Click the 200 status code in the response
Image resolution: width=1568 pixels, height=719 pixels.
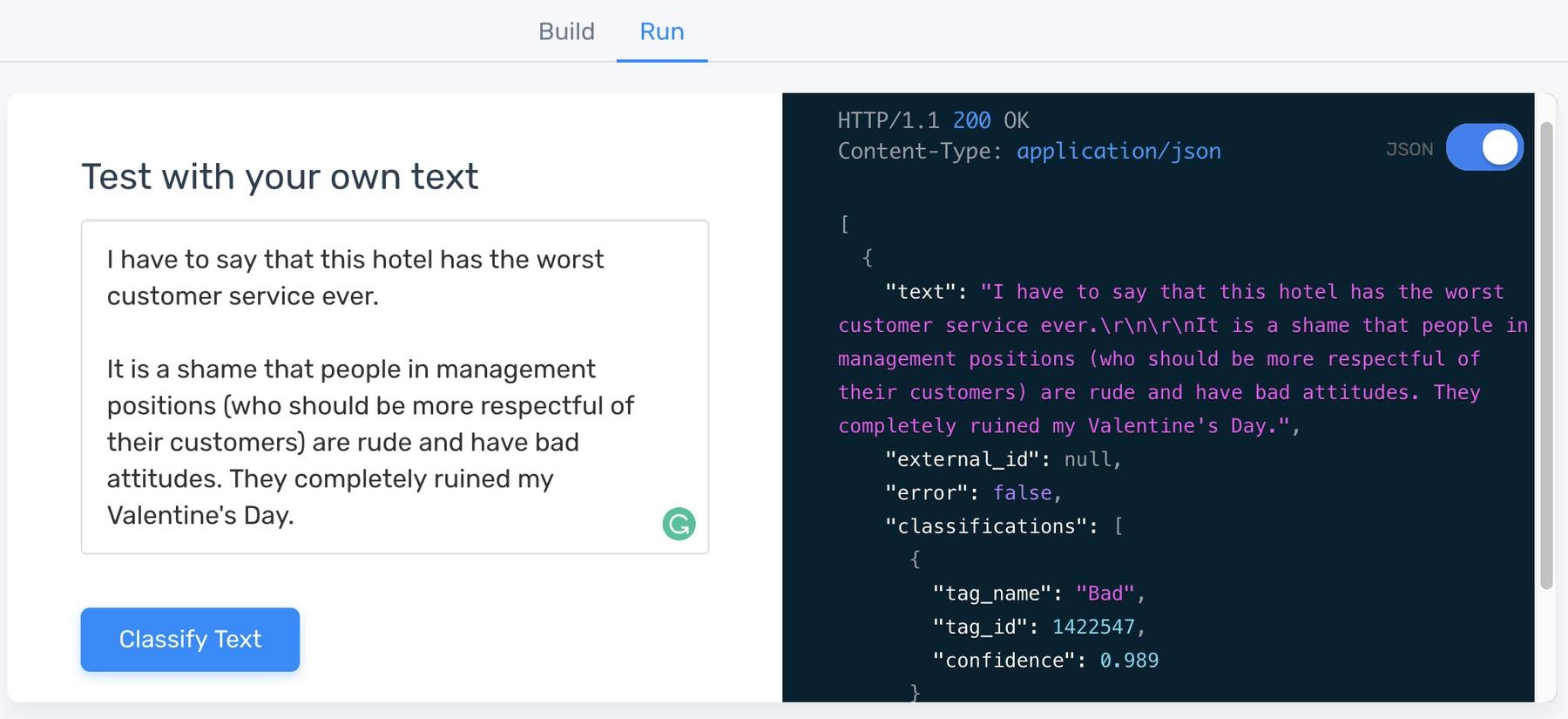tap(971, 120)
